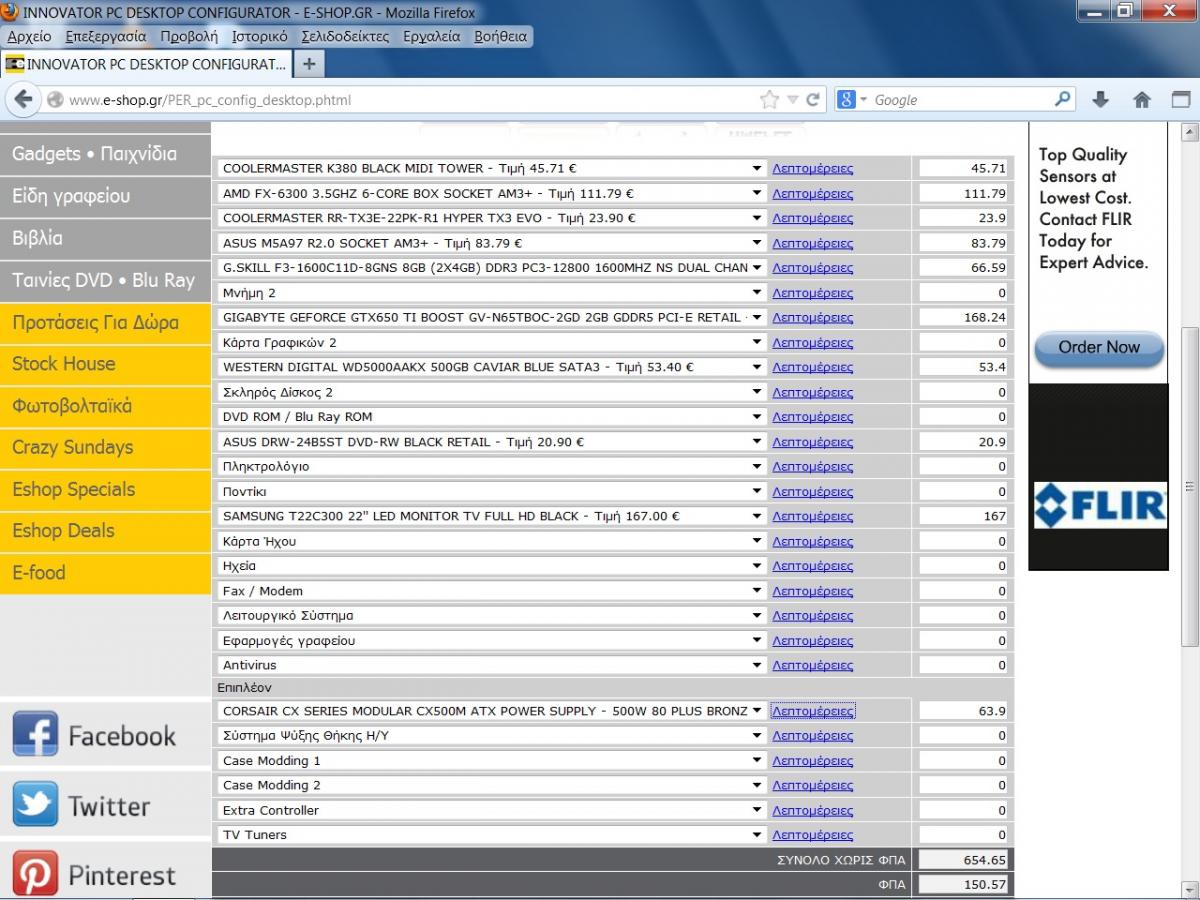Open the Twitter bird icon
The width and height of the screenshot is (1200, 900).
coord(35,805)
